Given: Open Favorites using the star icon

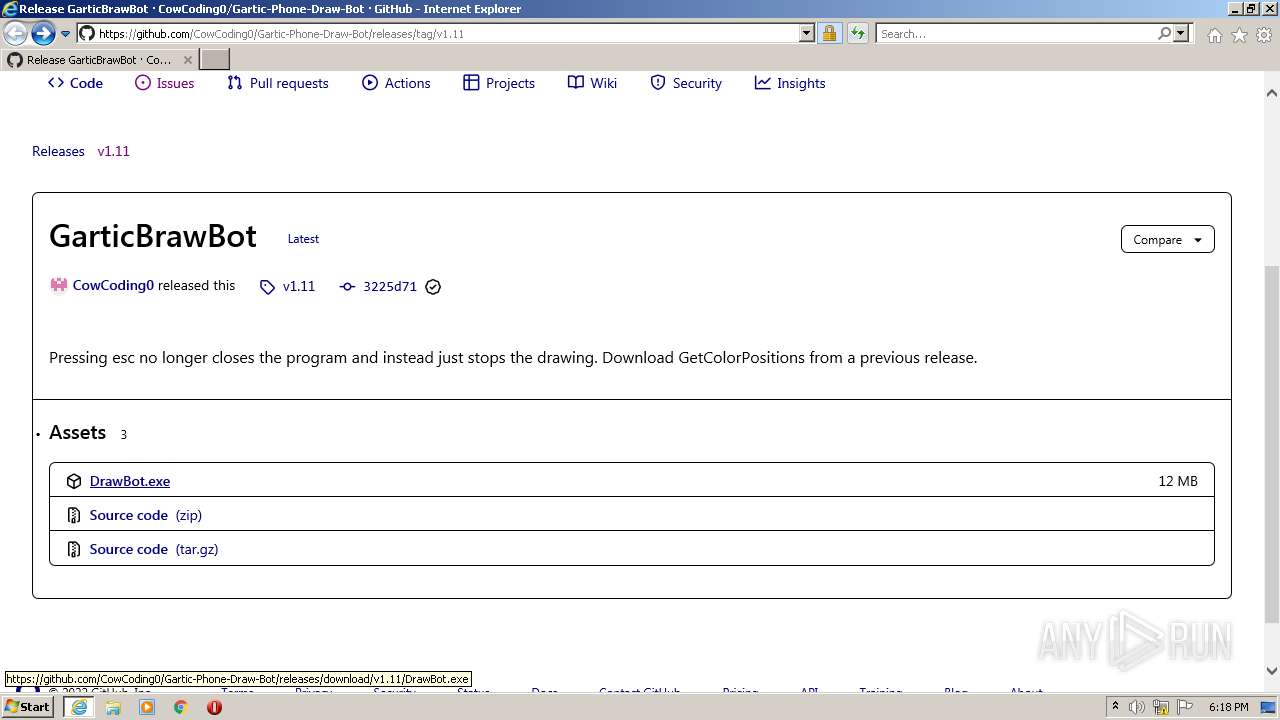Looking at the screenshot, I should (x=1239, y=35).
